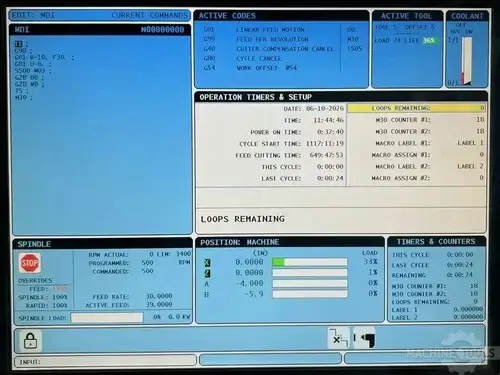
Task: Click the M39 line in MDI program
Action: pyautogui.click(x=24, y=98)
